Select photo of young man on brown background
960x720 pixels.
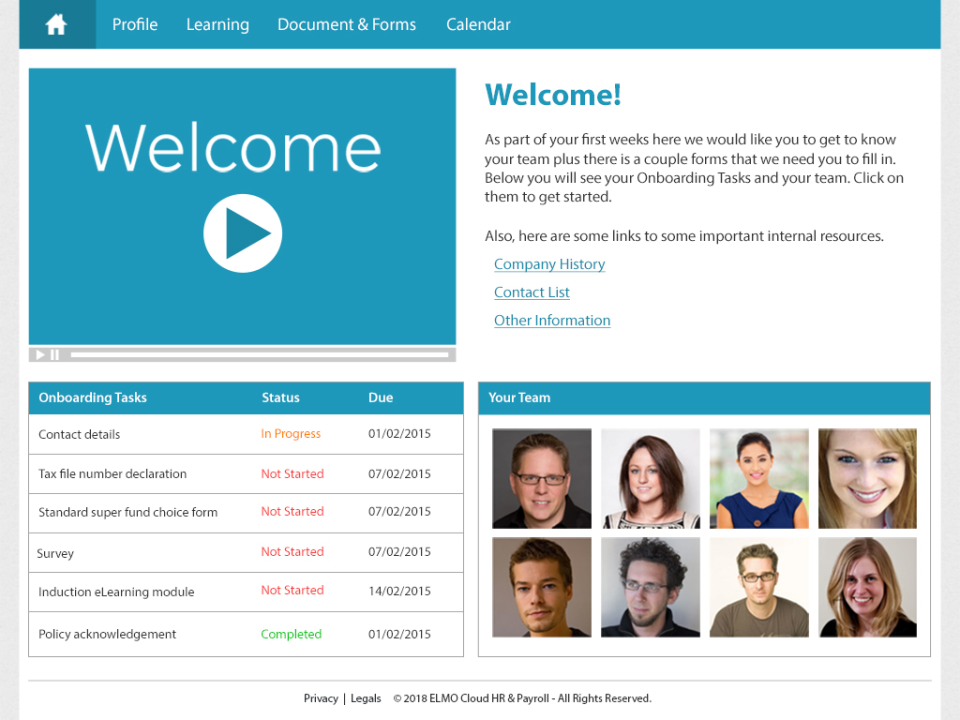click(x=542, y=587)
